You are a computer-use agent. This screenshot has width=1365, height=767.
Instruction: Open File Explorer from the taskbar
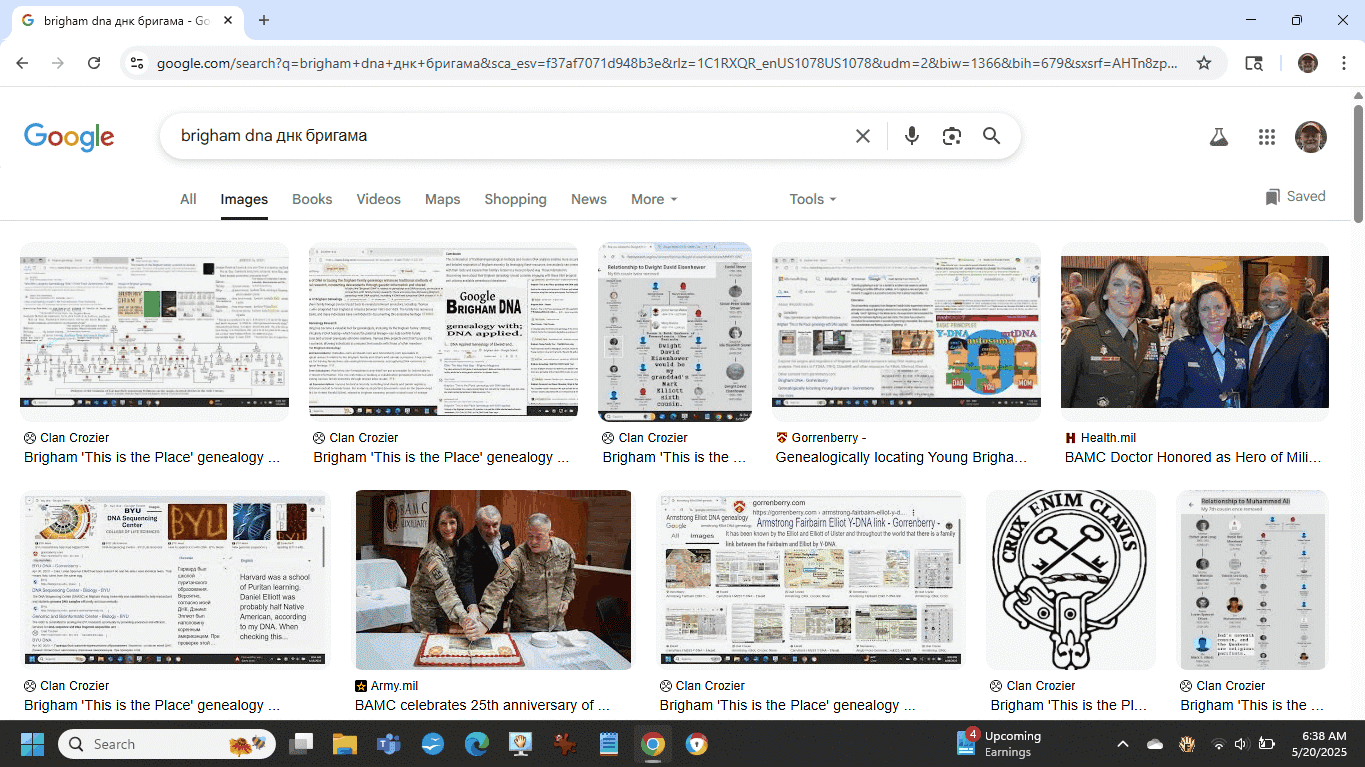pos(344,744)
